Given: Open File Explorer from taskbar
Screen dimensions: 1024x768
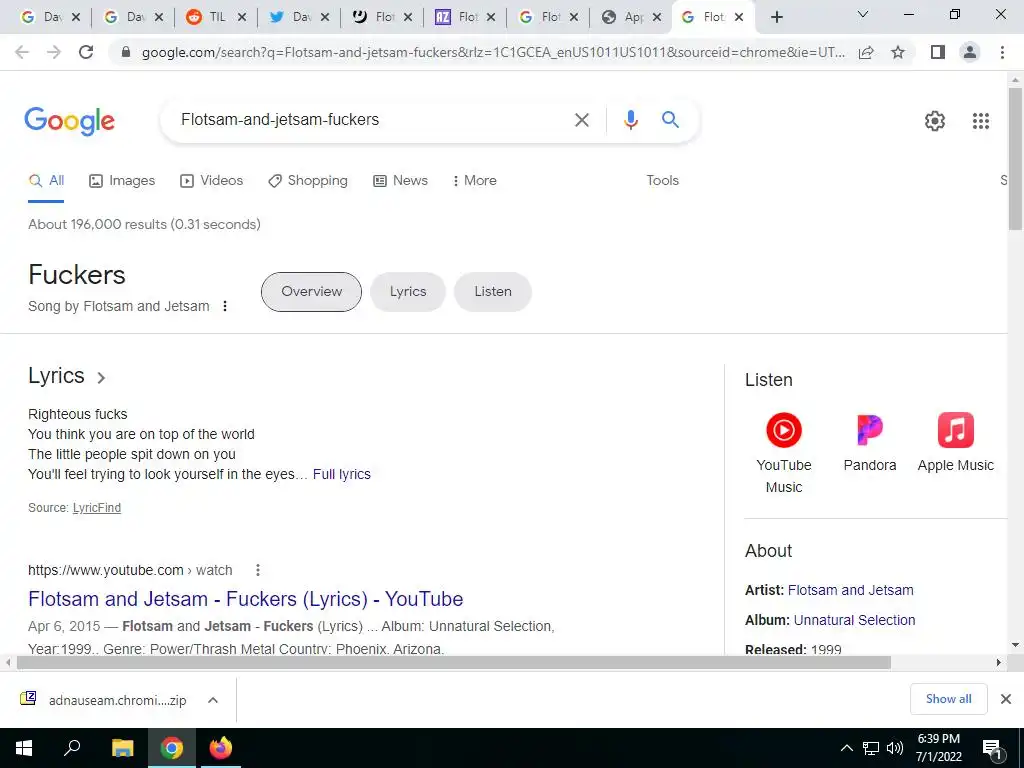Looking at the screenshot, I should 122,748.
